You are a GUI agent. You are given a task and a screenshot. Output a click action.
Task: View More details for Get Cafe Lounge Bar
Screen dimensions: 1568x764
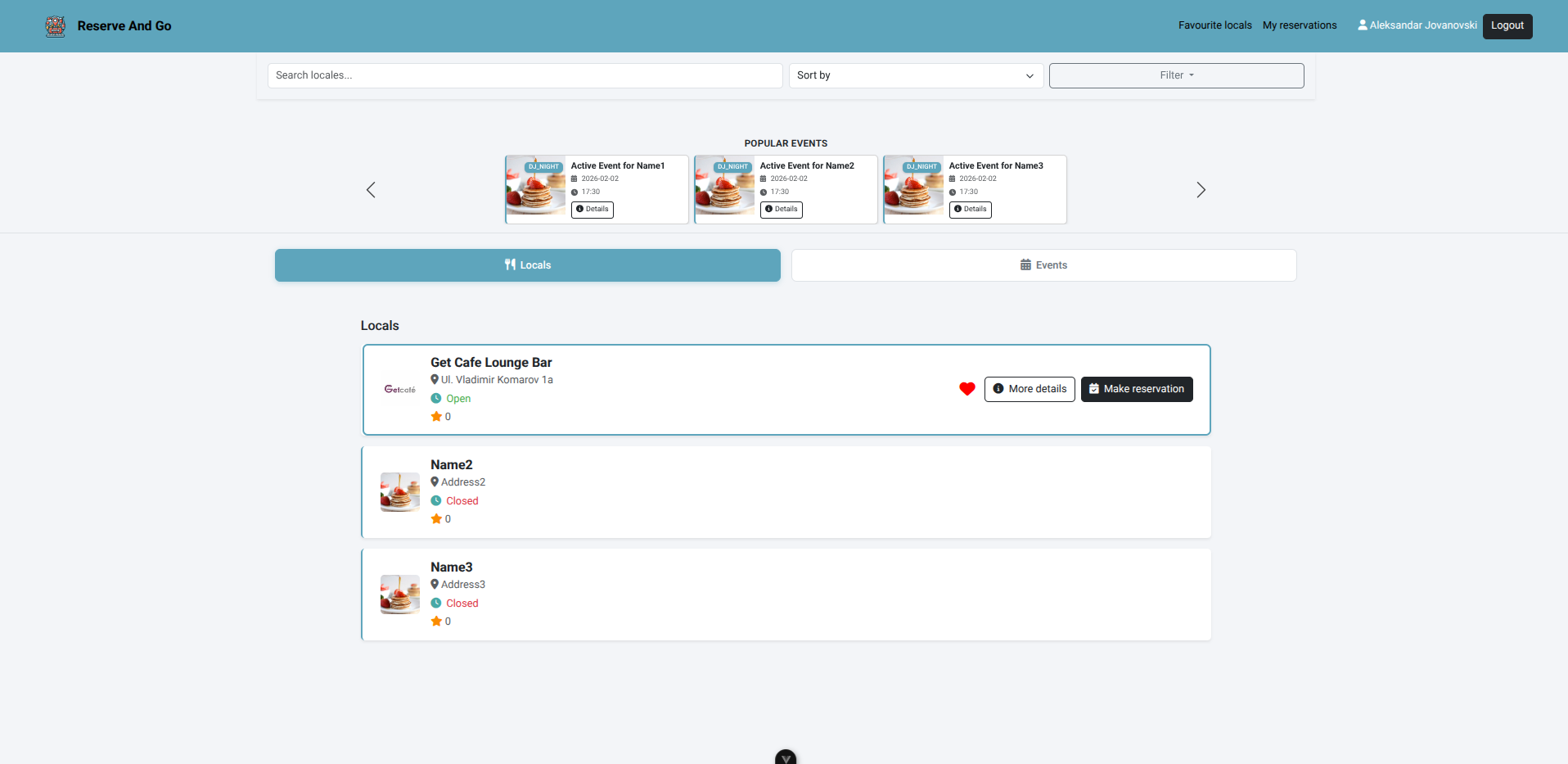click(x=1029, y=389)
